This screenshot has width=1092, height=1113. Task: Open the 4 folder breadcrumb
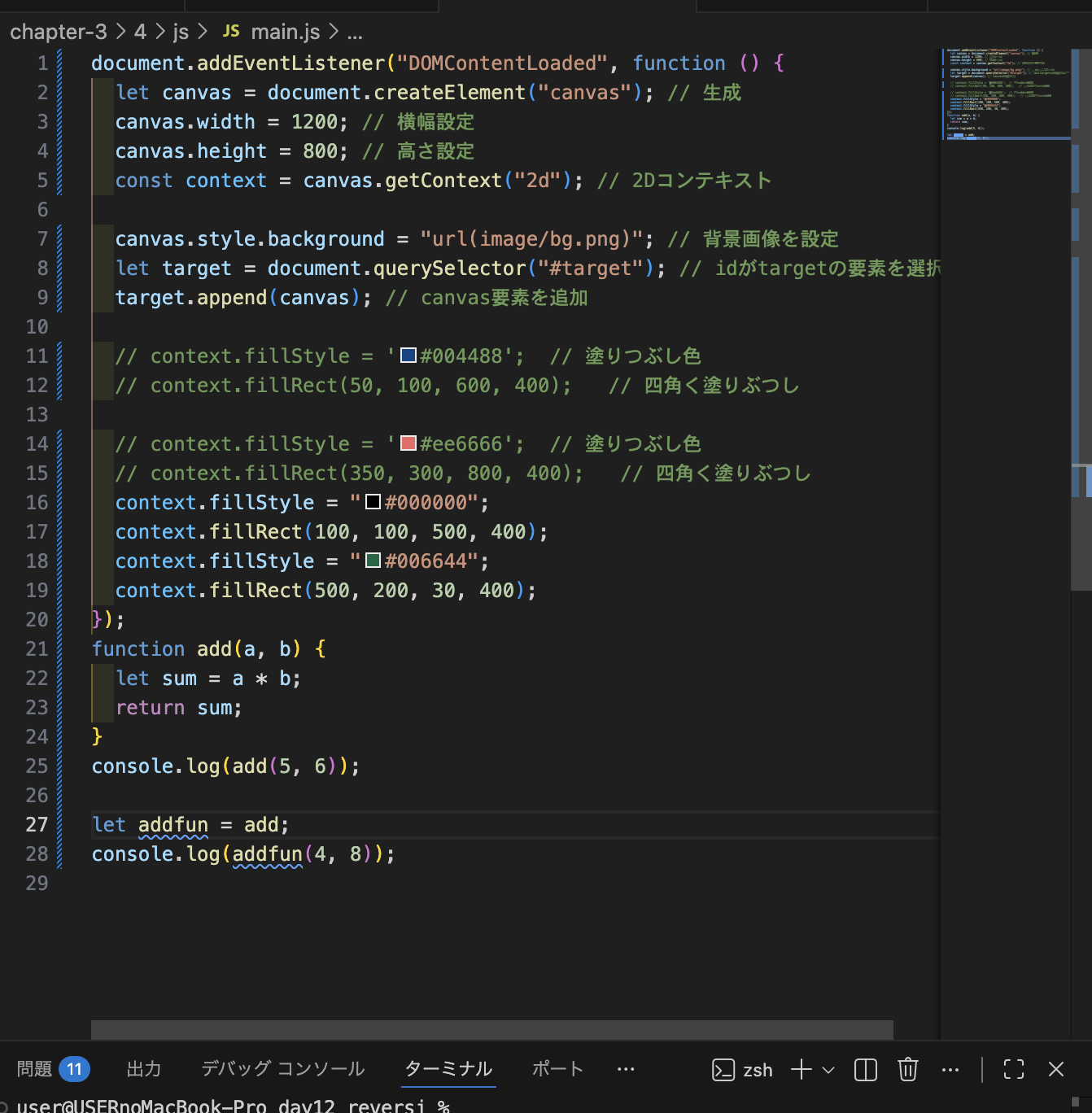[x=140, y=32]
